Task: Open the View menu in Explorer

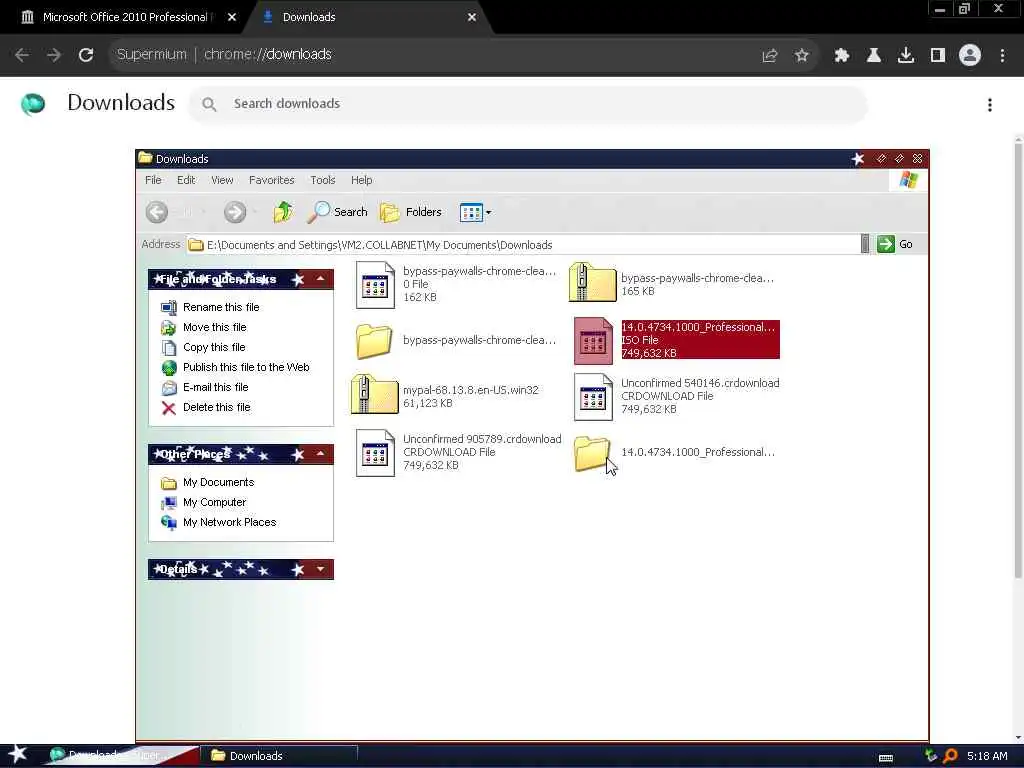Action: point(221,180)
